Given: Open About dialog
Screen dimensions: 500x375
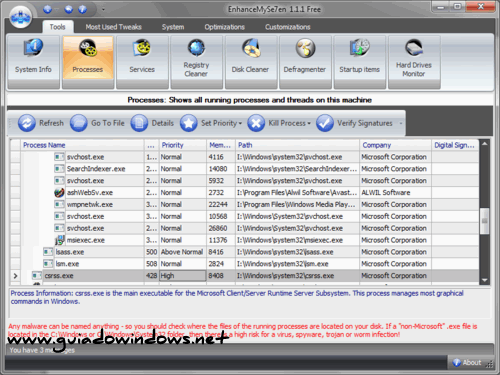Looking at the screenshot, I should point(467,363).
